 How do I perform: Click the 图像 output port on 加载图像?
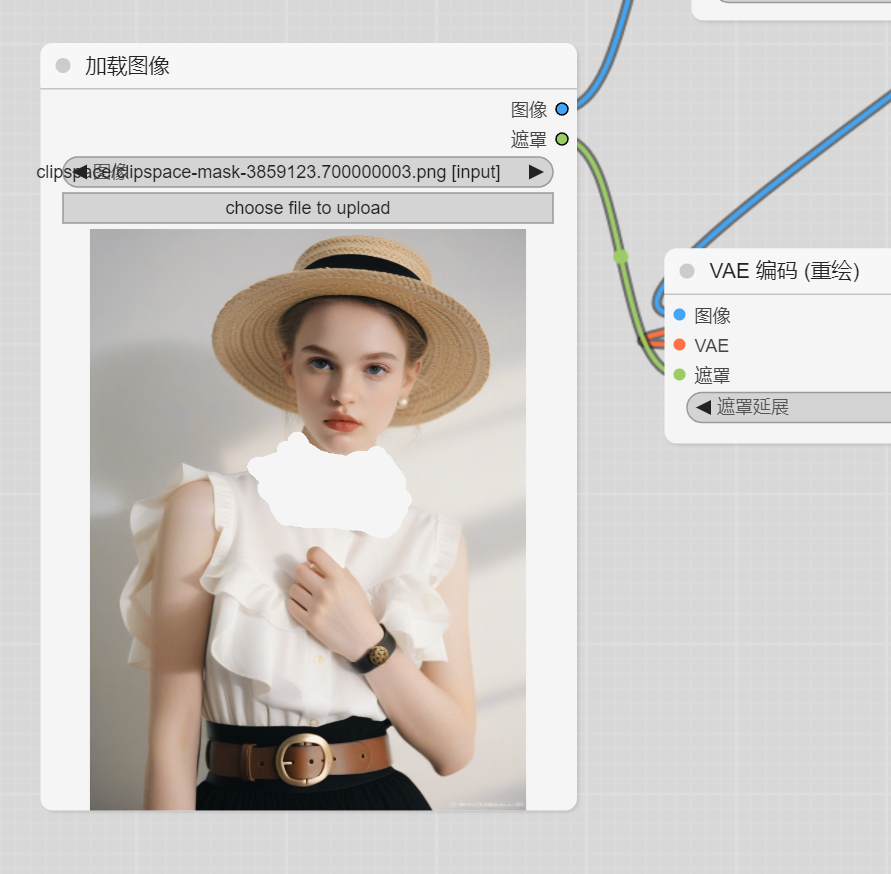click(x=562, y=109)
